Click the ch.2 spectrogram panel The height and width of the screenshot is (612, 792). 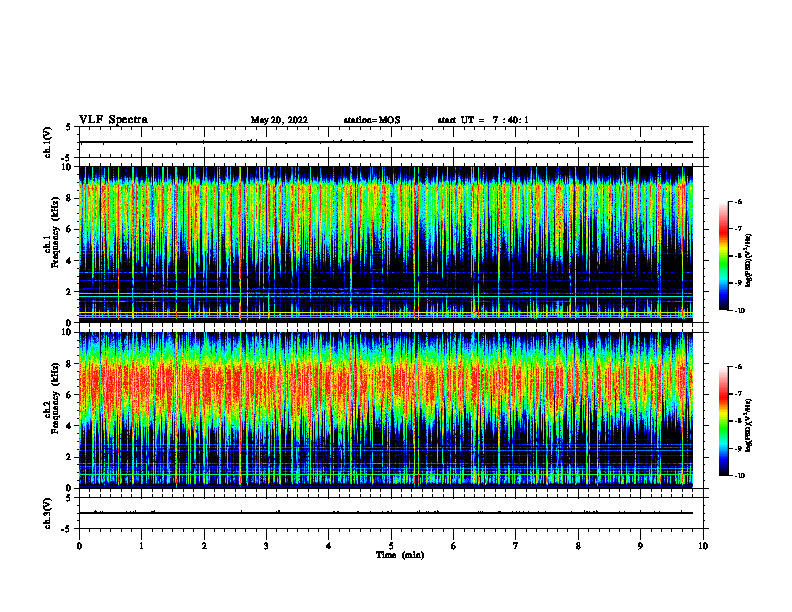tap(386, 410)
